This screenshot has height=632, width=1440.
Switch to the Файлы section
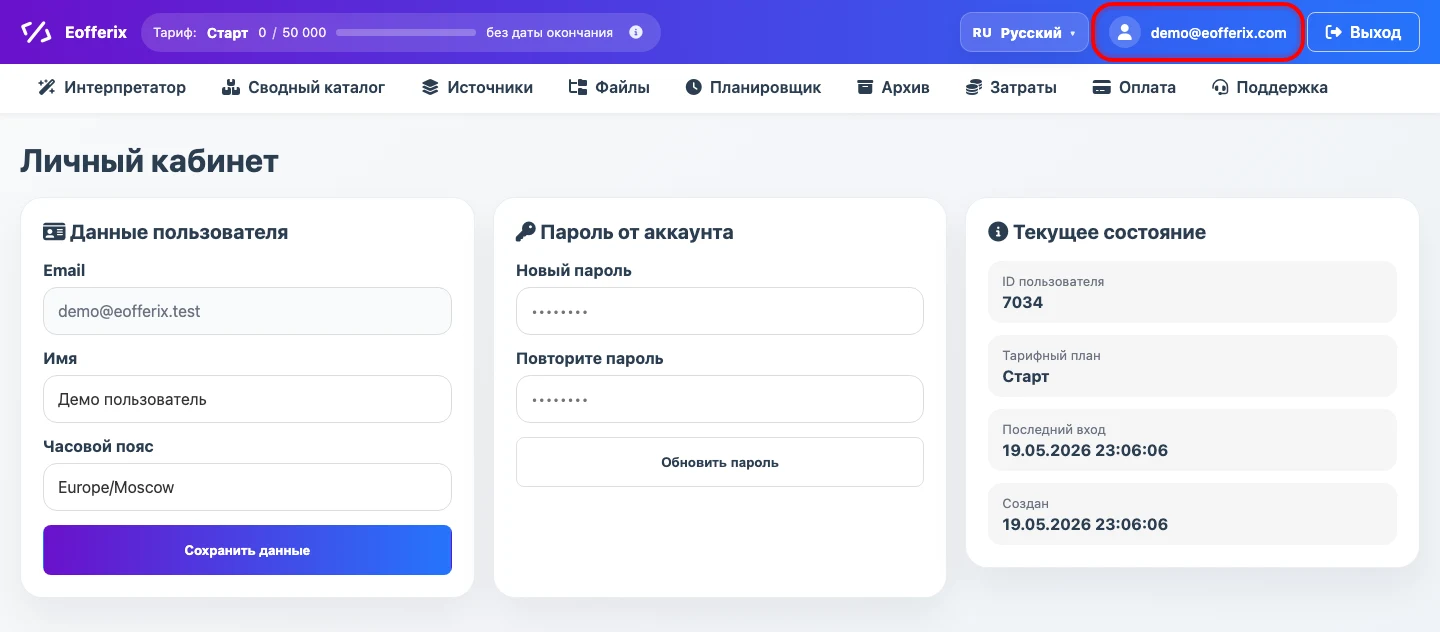[x=609, y=87]
